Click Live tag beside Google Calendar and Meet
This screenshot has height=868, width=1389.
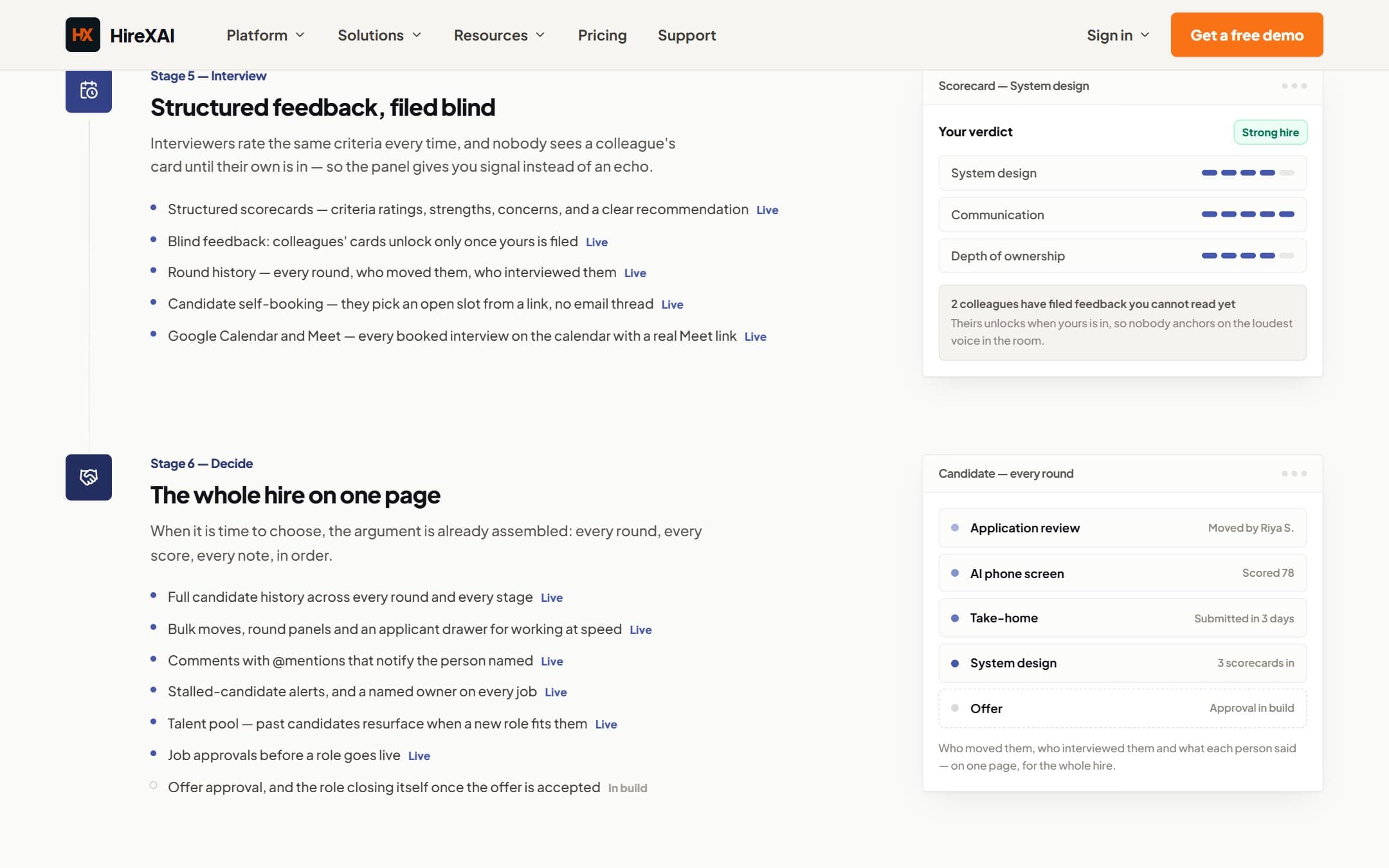click(756, 337)
